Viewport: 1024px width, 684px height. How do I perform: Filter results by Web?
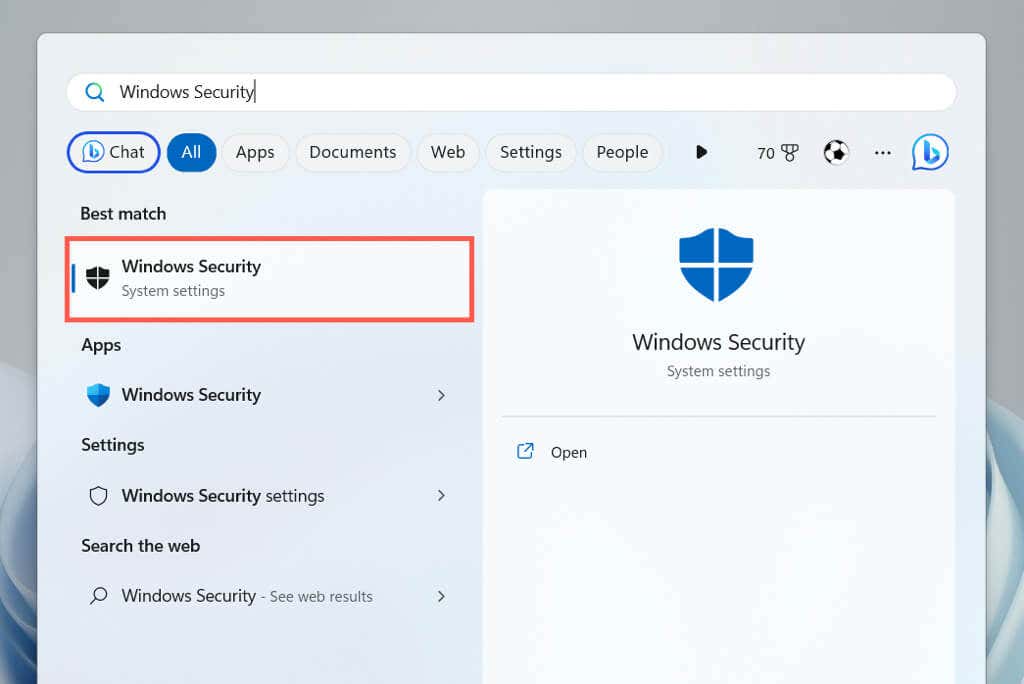tap(447, 152)
